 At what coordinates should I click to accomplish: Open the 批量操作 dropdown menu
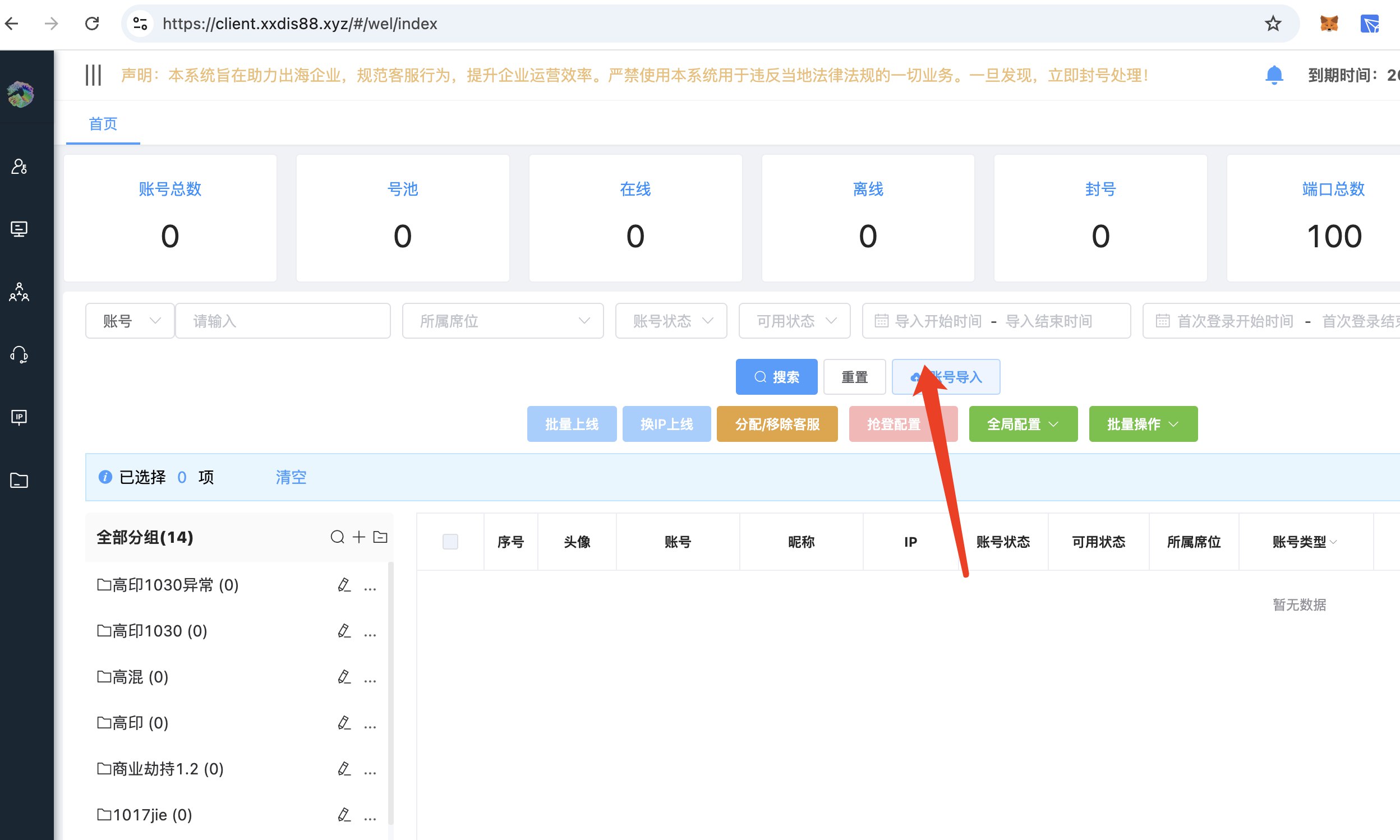click(x=1143, y=424)
